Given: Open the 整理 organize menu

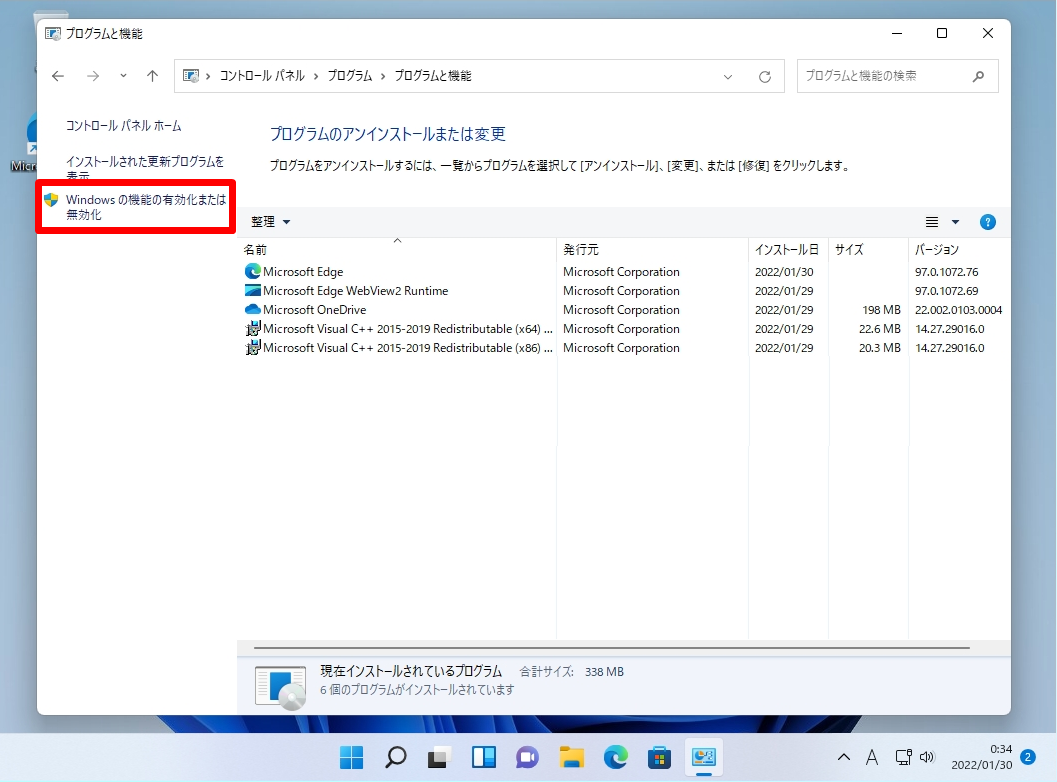Looking at the screenshot, I should (x=270, y=222).
